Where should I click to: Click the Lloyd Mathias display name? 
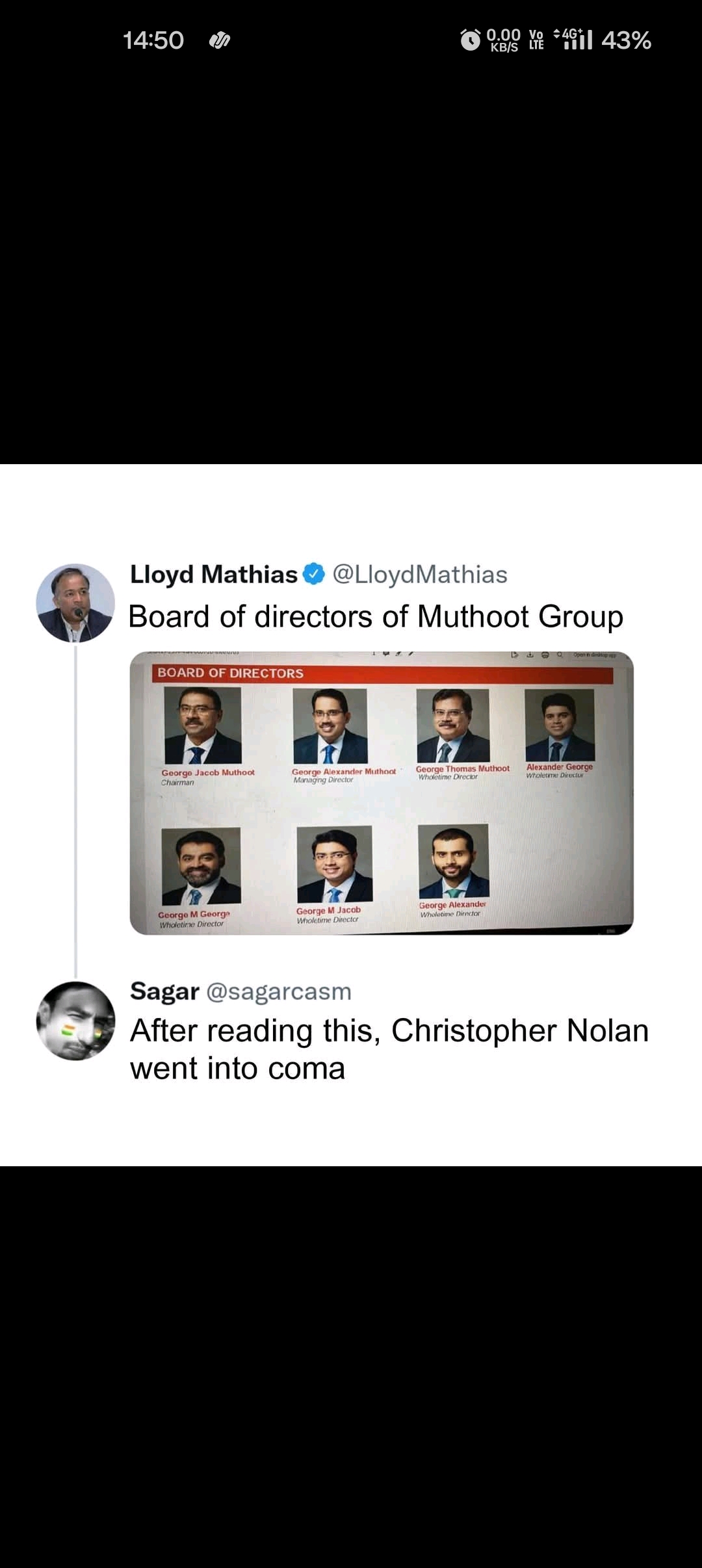(214, 574)
